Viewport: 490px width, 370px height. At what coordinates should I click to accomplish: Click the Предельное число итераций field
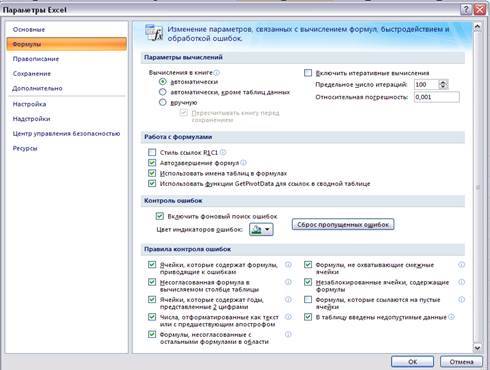[426, 85]
